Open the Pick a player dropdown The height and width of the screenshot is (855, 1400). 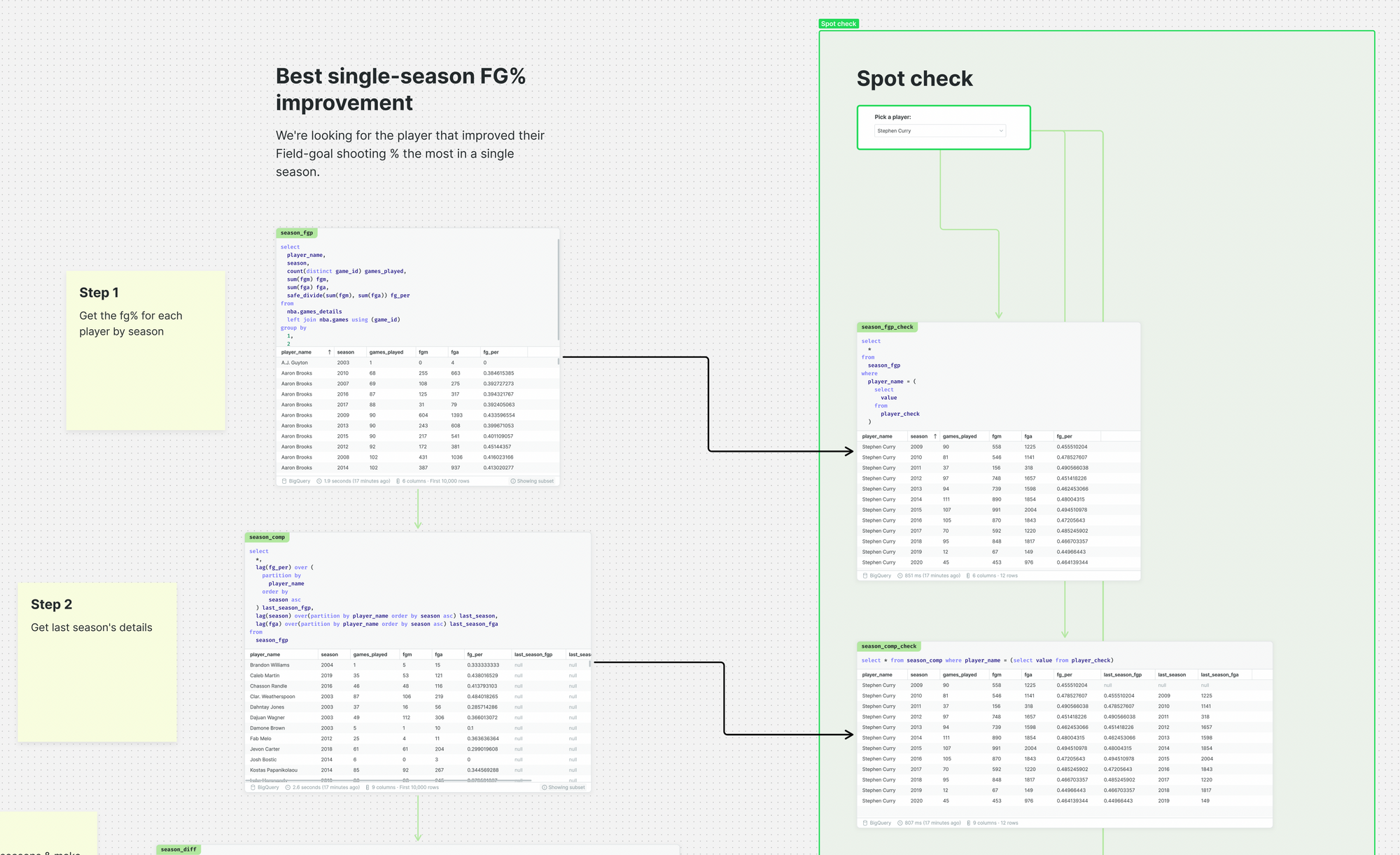[939, 131]
